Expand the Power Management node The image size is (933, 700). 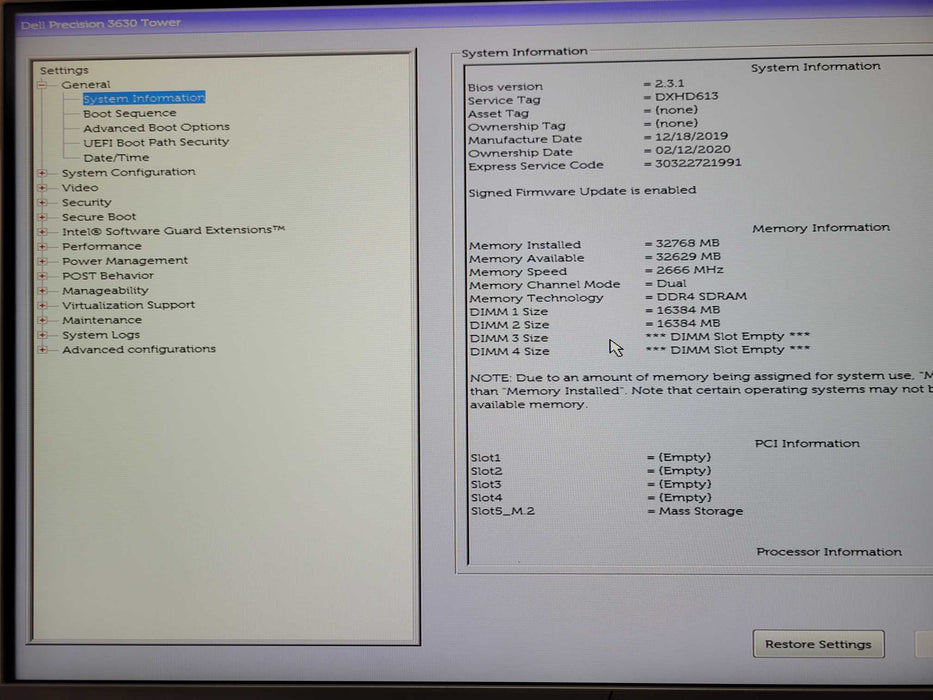[x=42, y=261]
